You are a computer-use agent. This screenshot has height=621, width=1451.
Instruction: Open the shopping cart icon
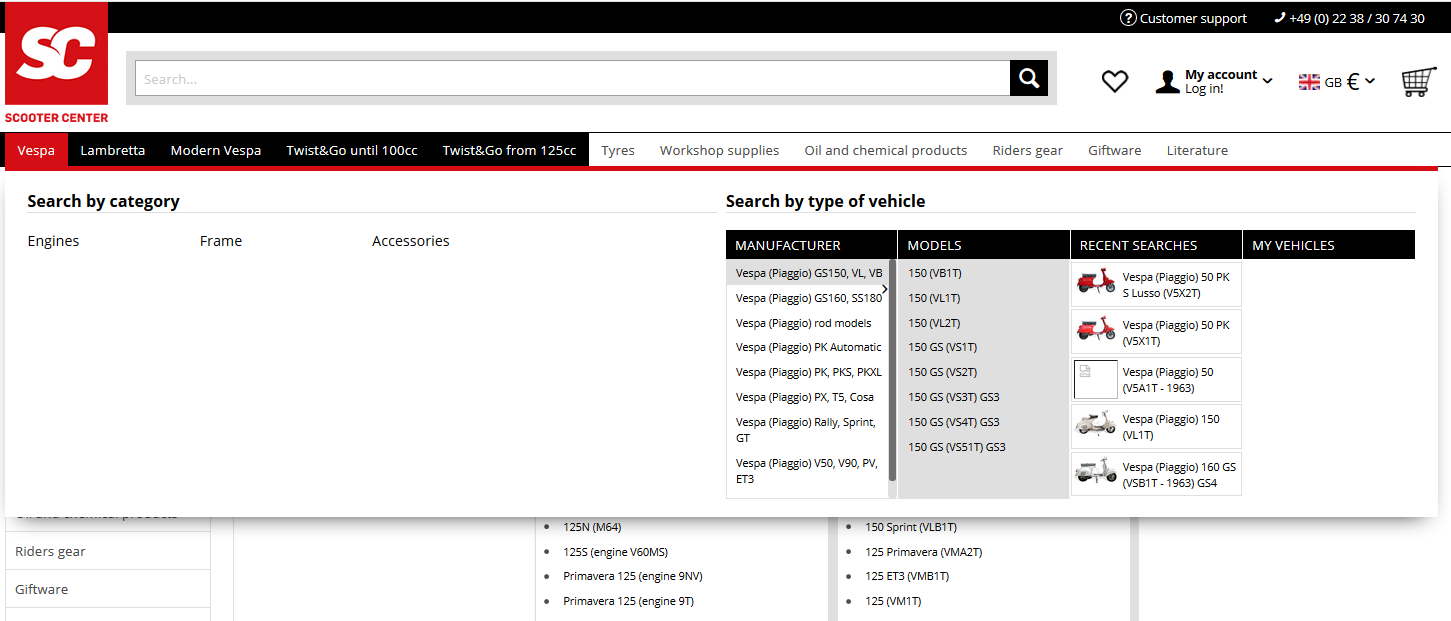click(x=1418, y=81)
